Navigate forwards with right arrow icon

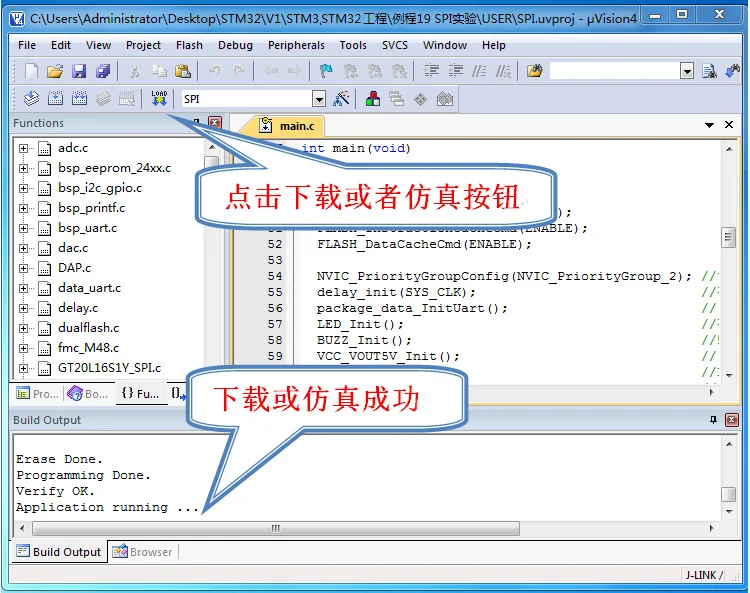pos(295,71)
